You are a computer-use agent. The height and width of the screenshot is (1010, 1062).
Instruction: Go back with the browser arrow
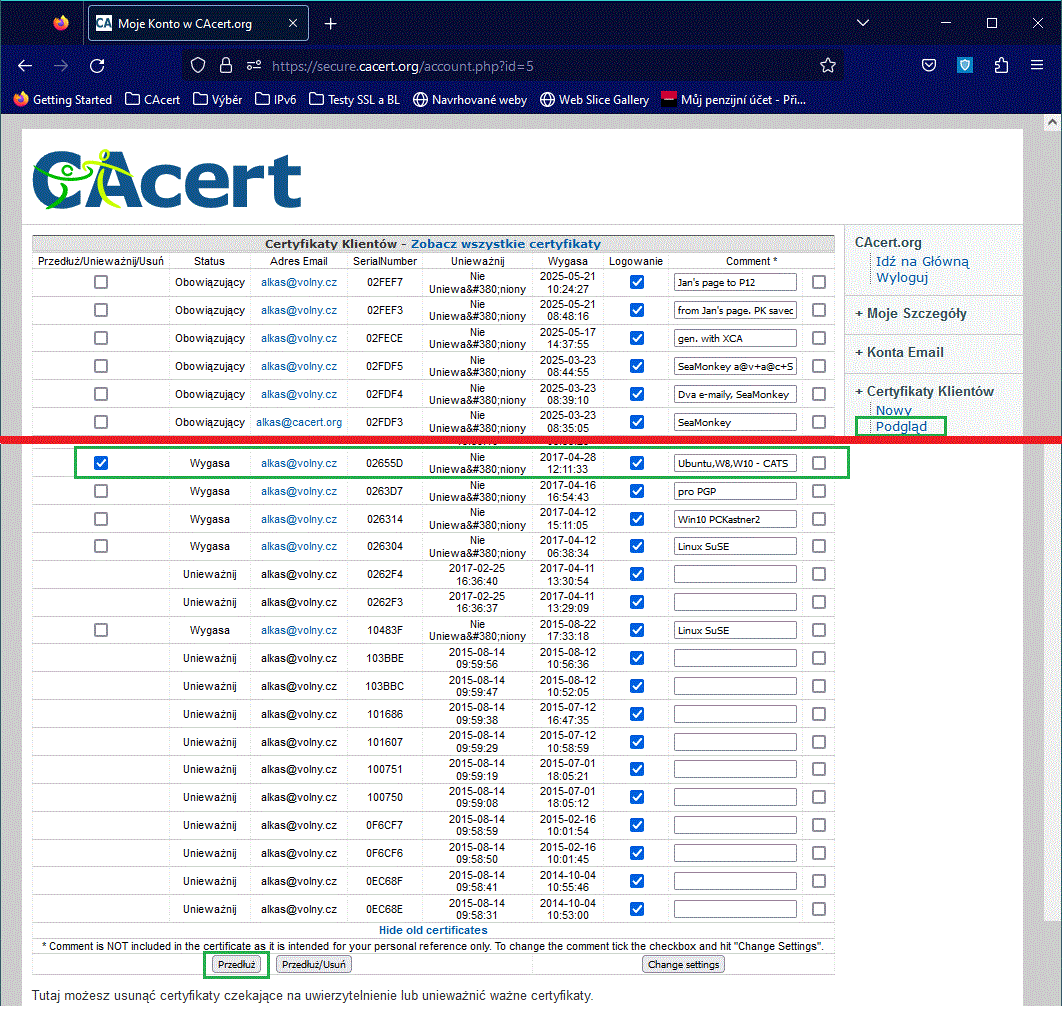(26, 66)
